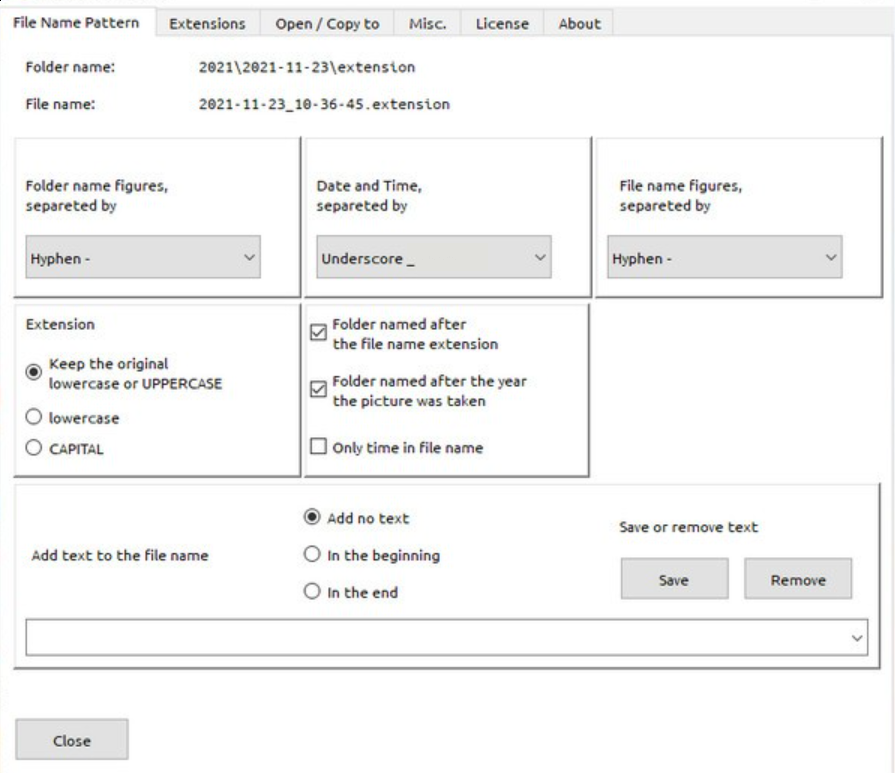
Task: Choose lowercase extension option
Action: 34,417
